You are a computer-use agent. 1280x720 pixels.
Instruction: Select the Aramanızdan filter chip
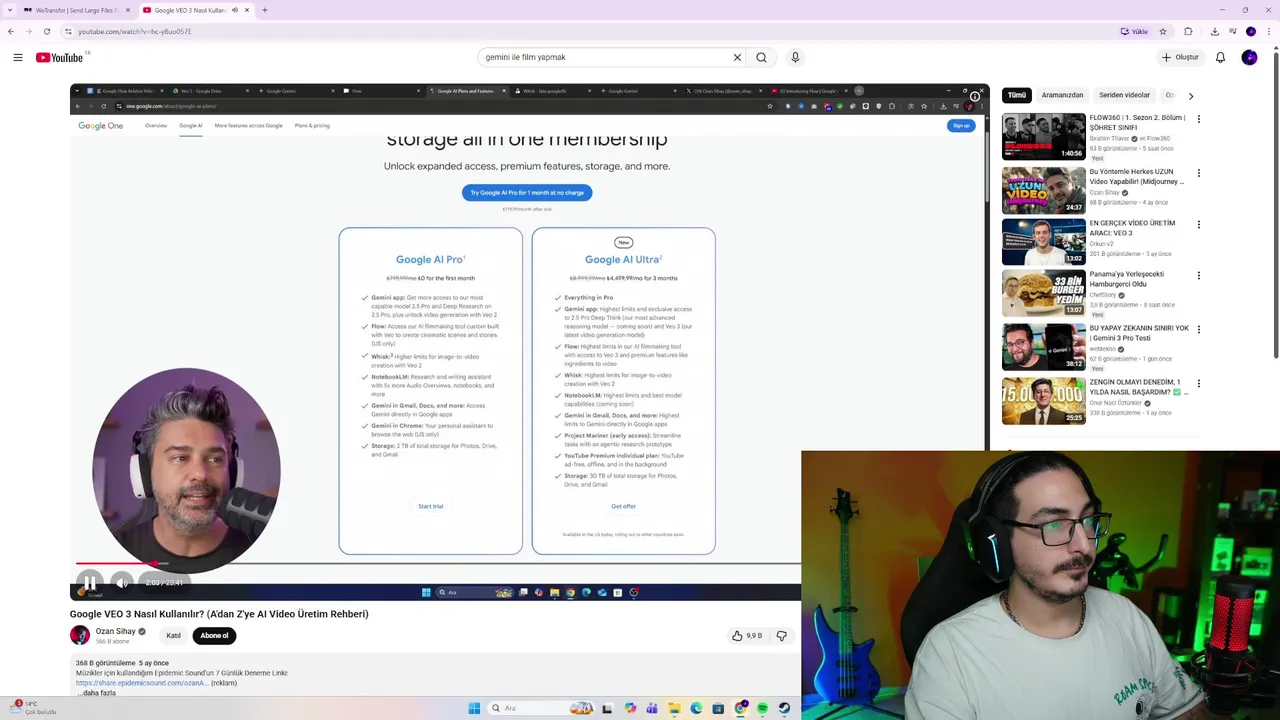1062,95
